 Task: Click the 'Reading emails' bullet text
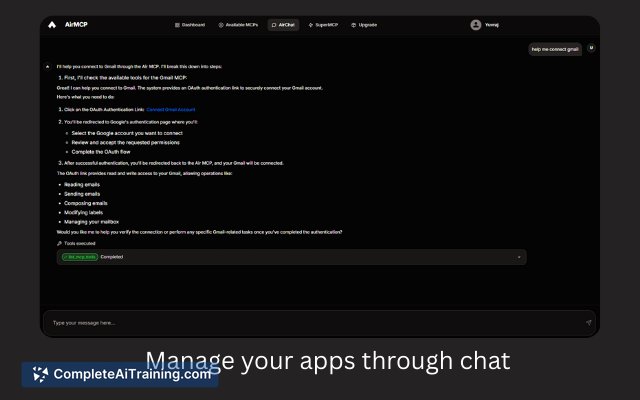point(82,184)
